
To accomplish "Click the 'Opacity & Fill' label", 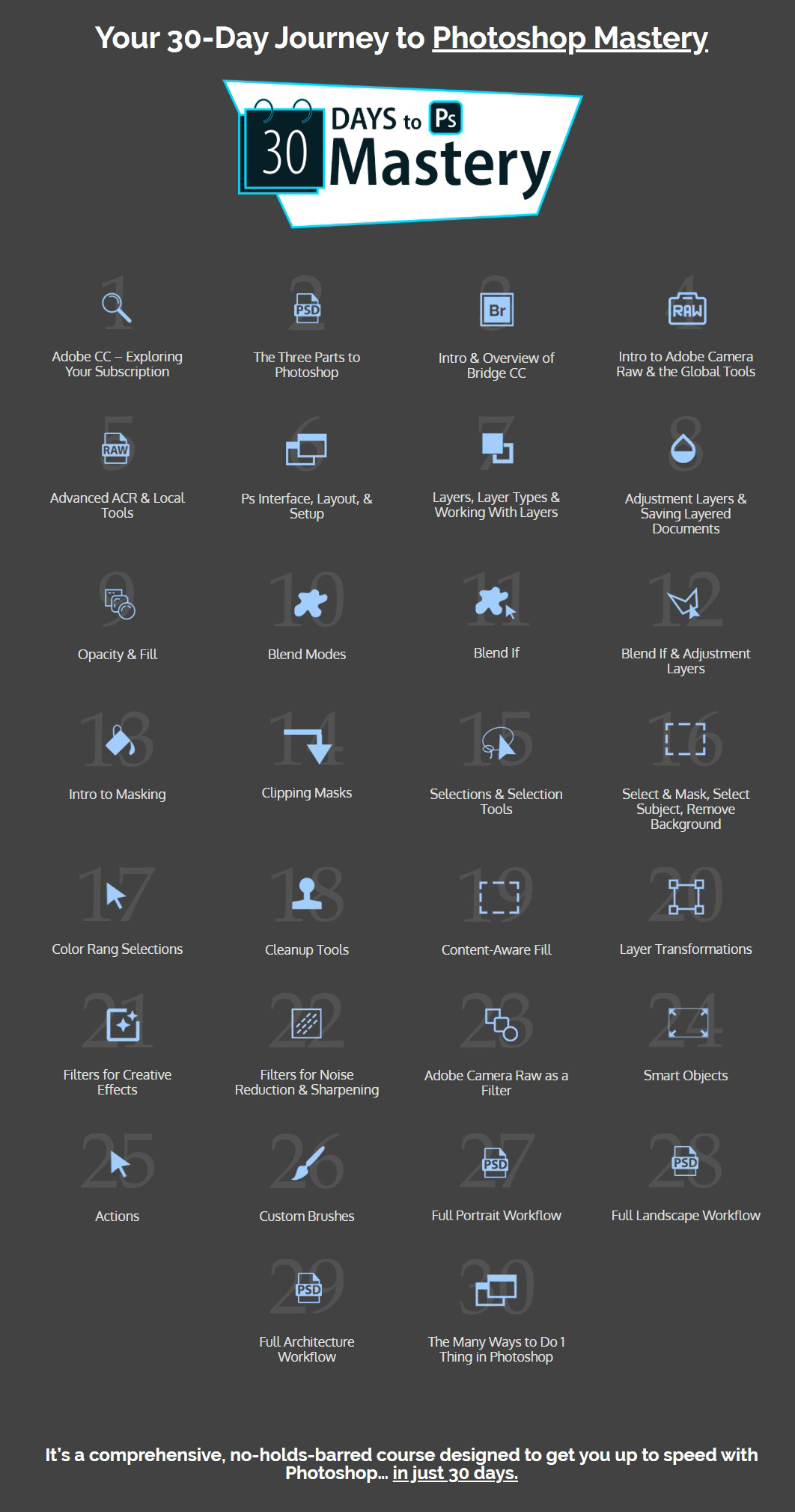I will pyautogui.click(x=118, y=655).
